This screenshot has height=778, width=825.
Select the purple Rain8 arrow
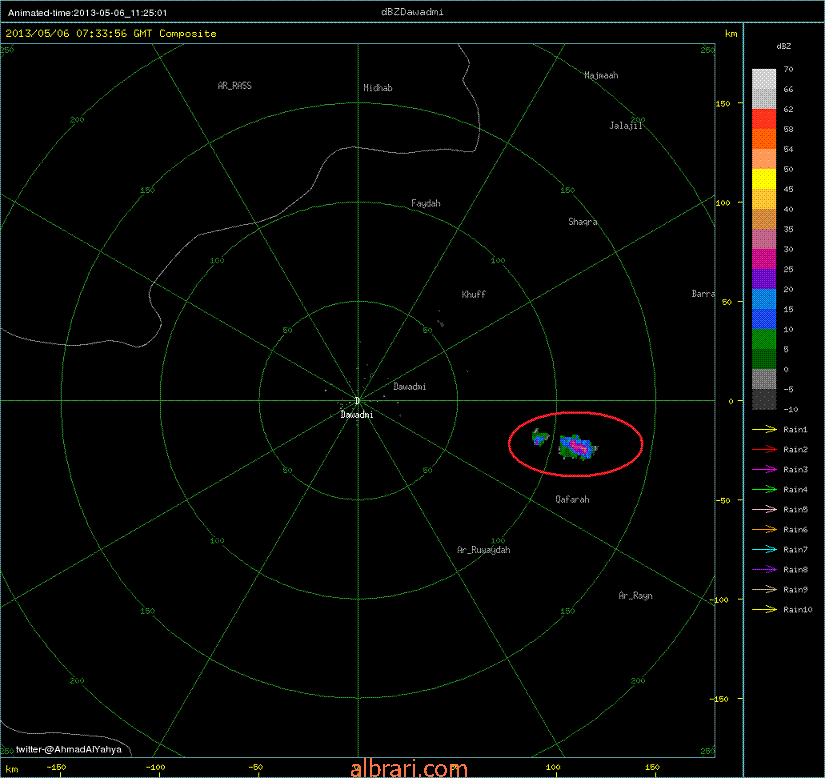[764, 569]
